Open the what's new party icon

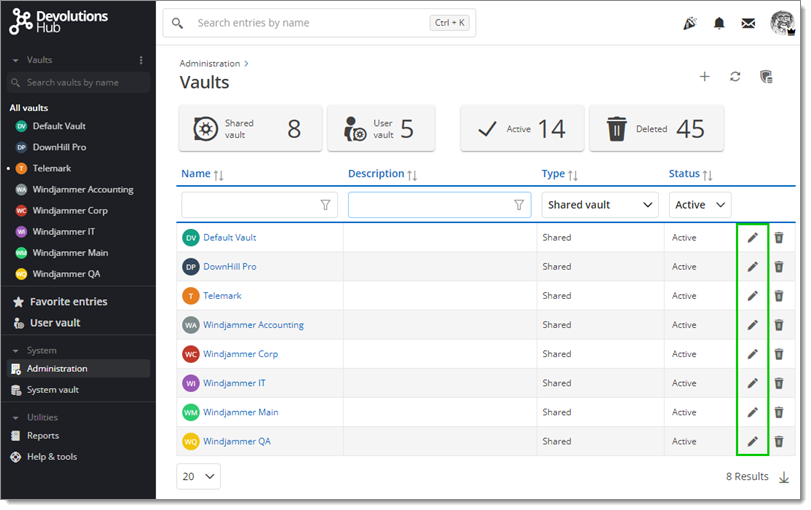[689, 23]
